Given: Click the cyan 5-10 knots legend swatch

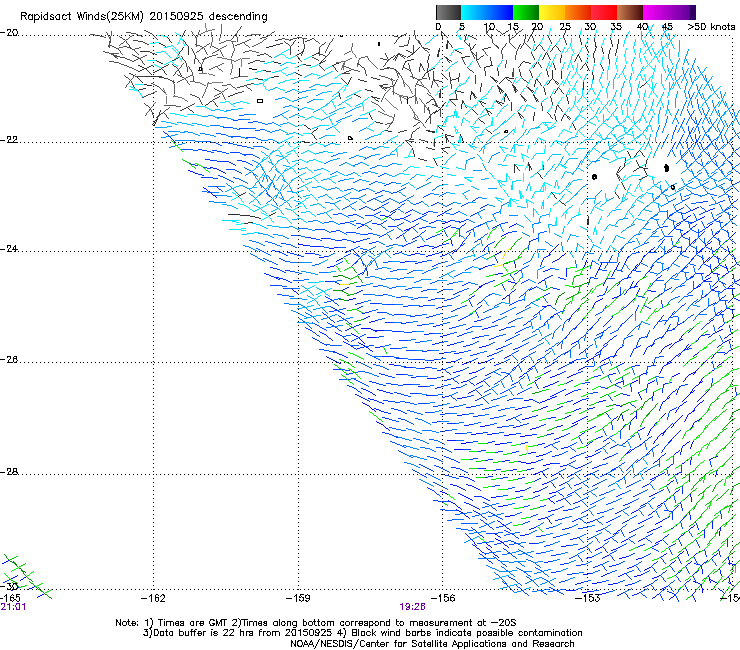Looking at the screenshot, I should coord(474,12).
